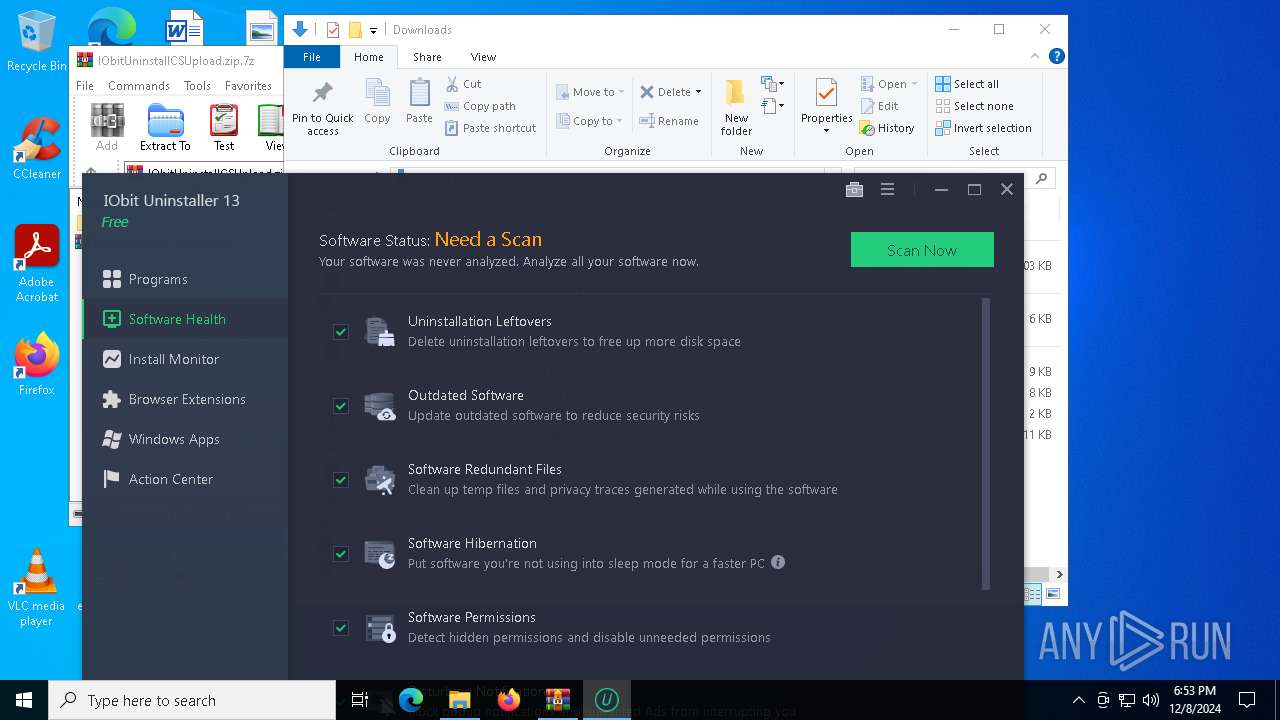Switch to View tab in Explorer
This screenshot has width=1280, height=720.
[483, 57]
